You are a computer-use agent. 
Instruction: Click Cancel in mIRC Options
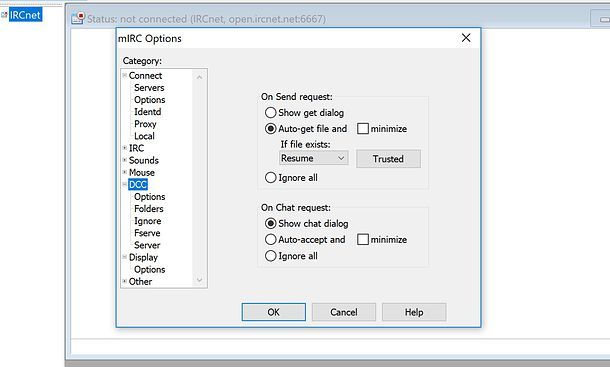point(344,312)
